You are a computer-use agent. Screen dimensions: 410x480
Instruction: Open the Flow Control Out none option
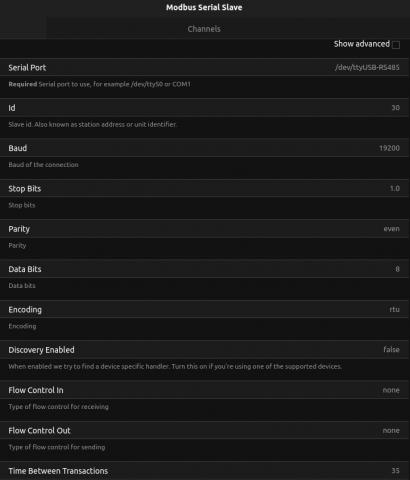[391, 430]
